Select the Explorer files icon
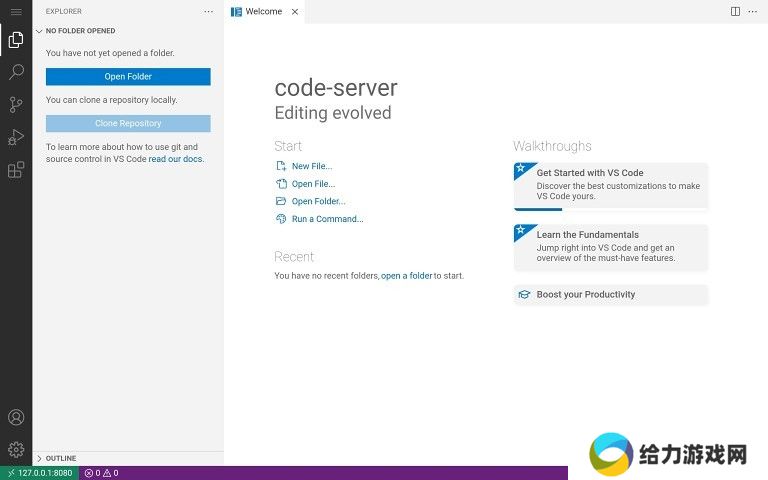This screenshot has width=768, height=480. point(16,40)
